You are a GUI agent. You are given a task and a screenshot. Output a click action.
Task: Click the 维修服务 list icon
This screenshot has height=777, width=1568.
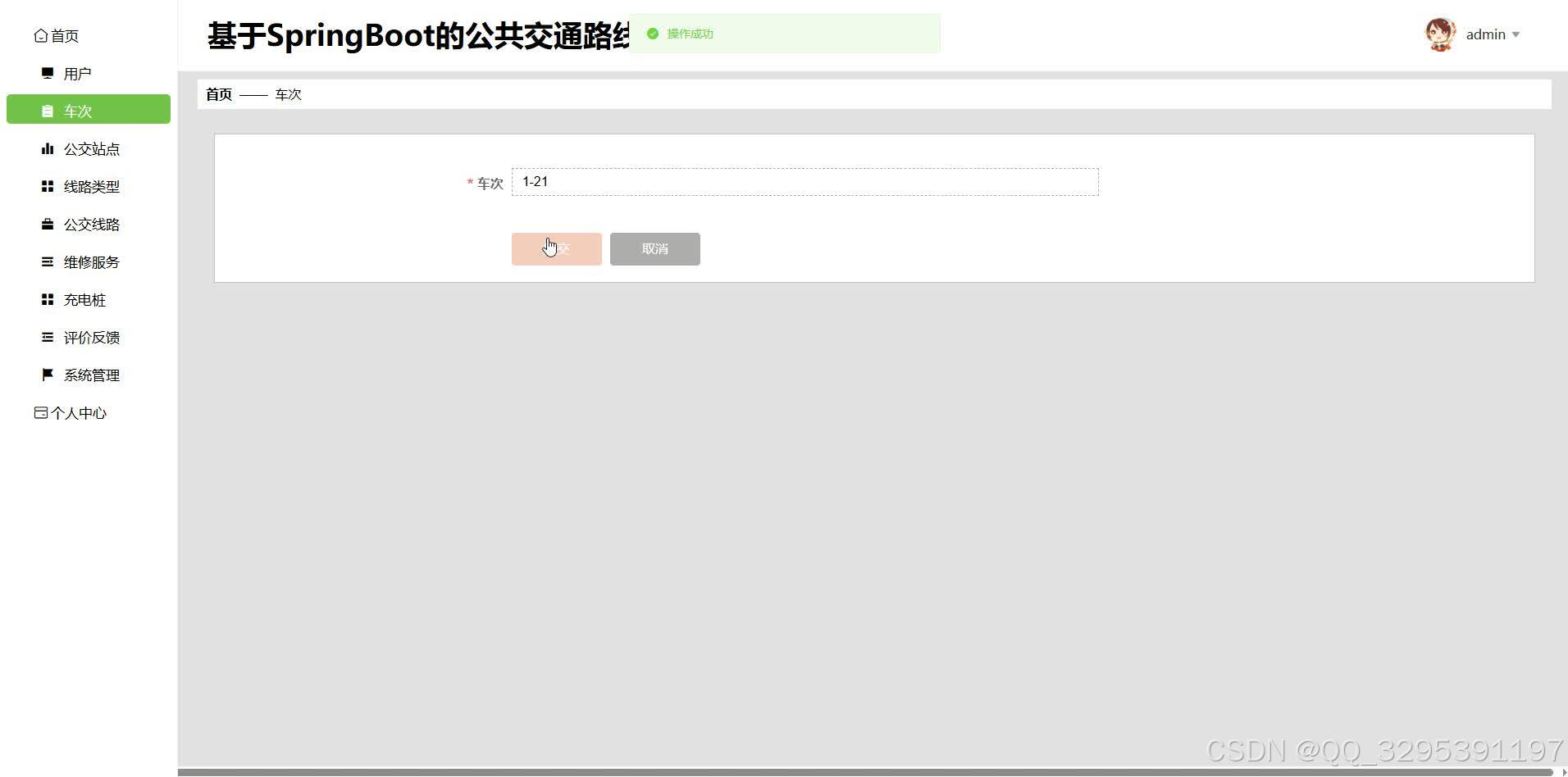47,261
